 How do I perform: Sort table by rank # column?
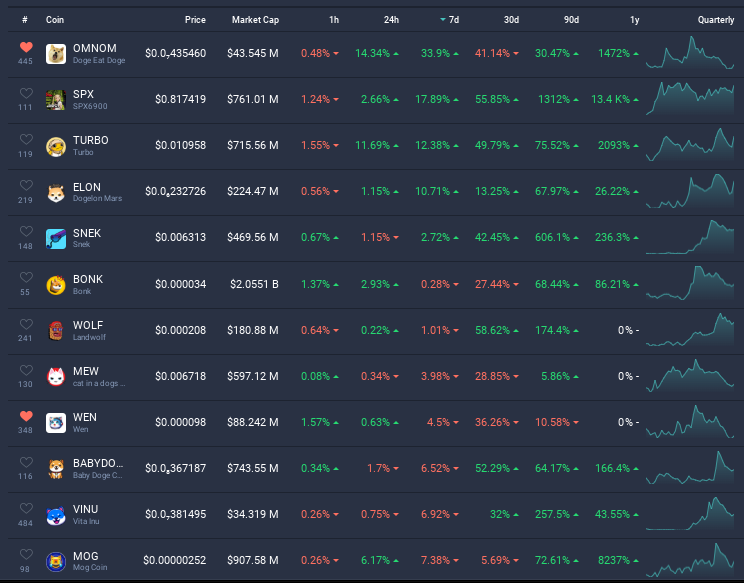pos(25,19)
